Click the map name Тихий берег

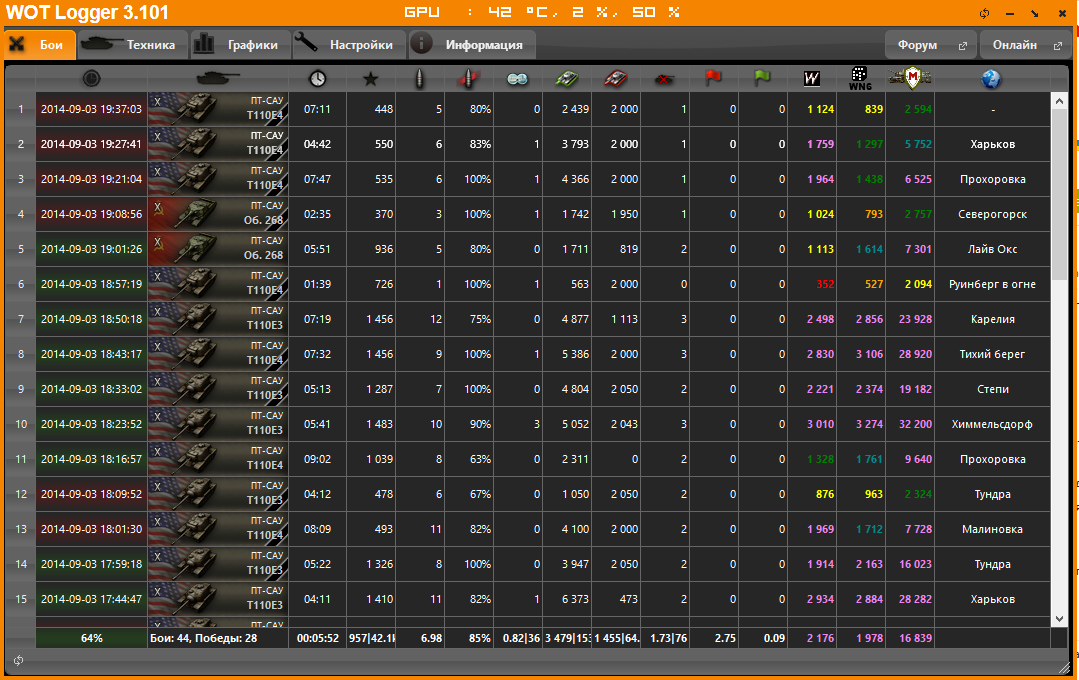point(992,354)
